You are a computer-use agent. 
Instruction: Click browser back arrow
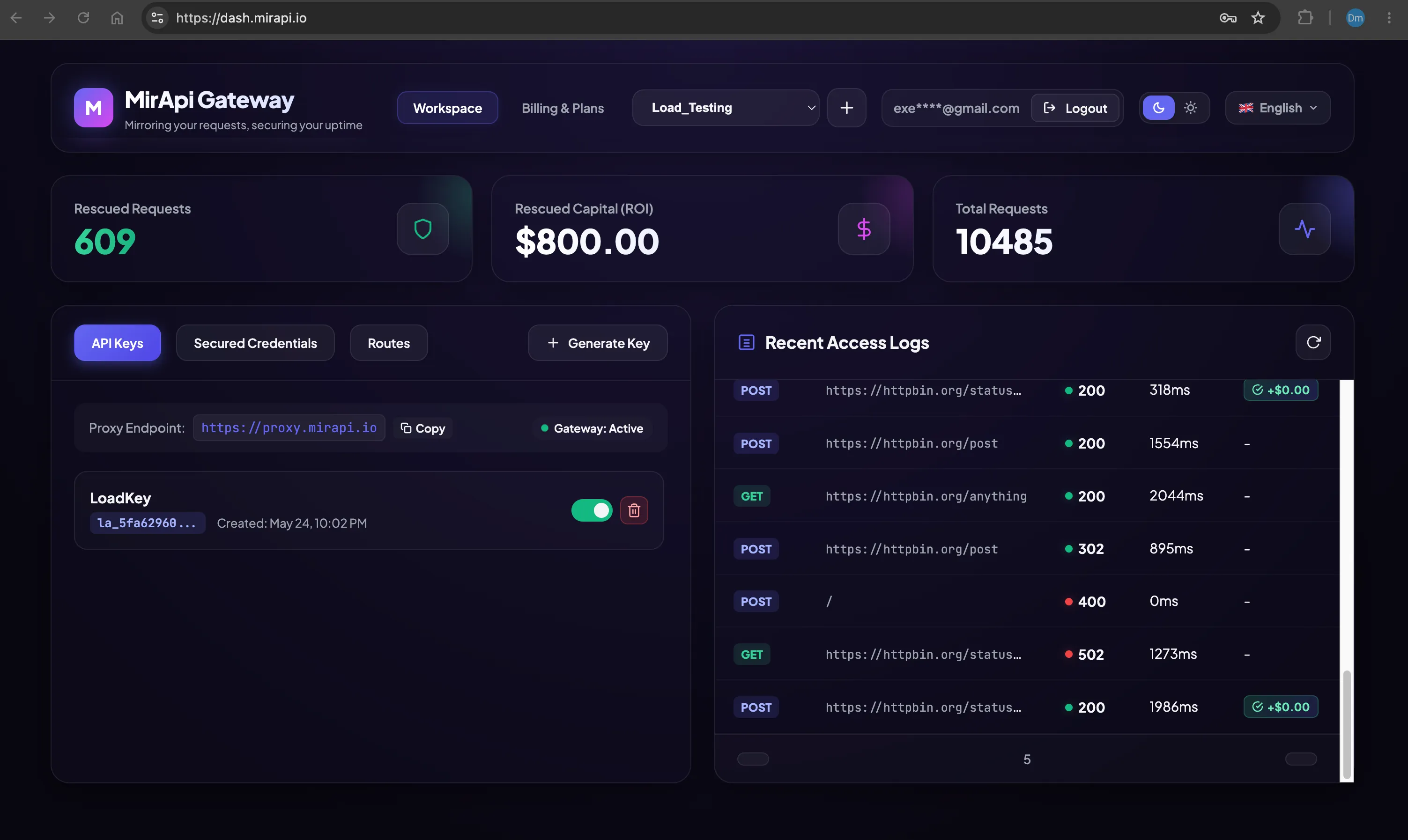[16, 18]
